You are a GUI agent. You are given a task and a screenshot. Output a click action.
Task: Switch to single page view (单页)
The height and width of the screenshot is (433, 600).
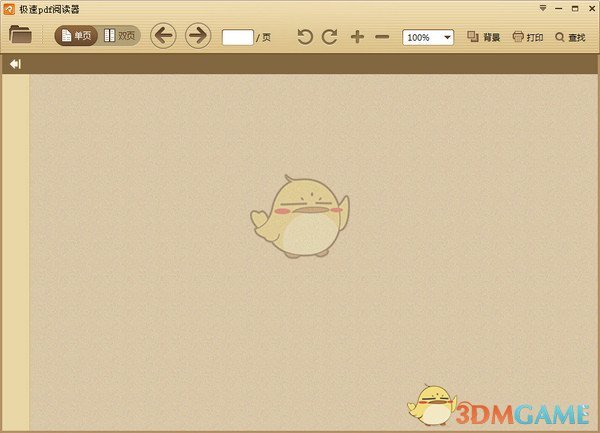[76, 36]
